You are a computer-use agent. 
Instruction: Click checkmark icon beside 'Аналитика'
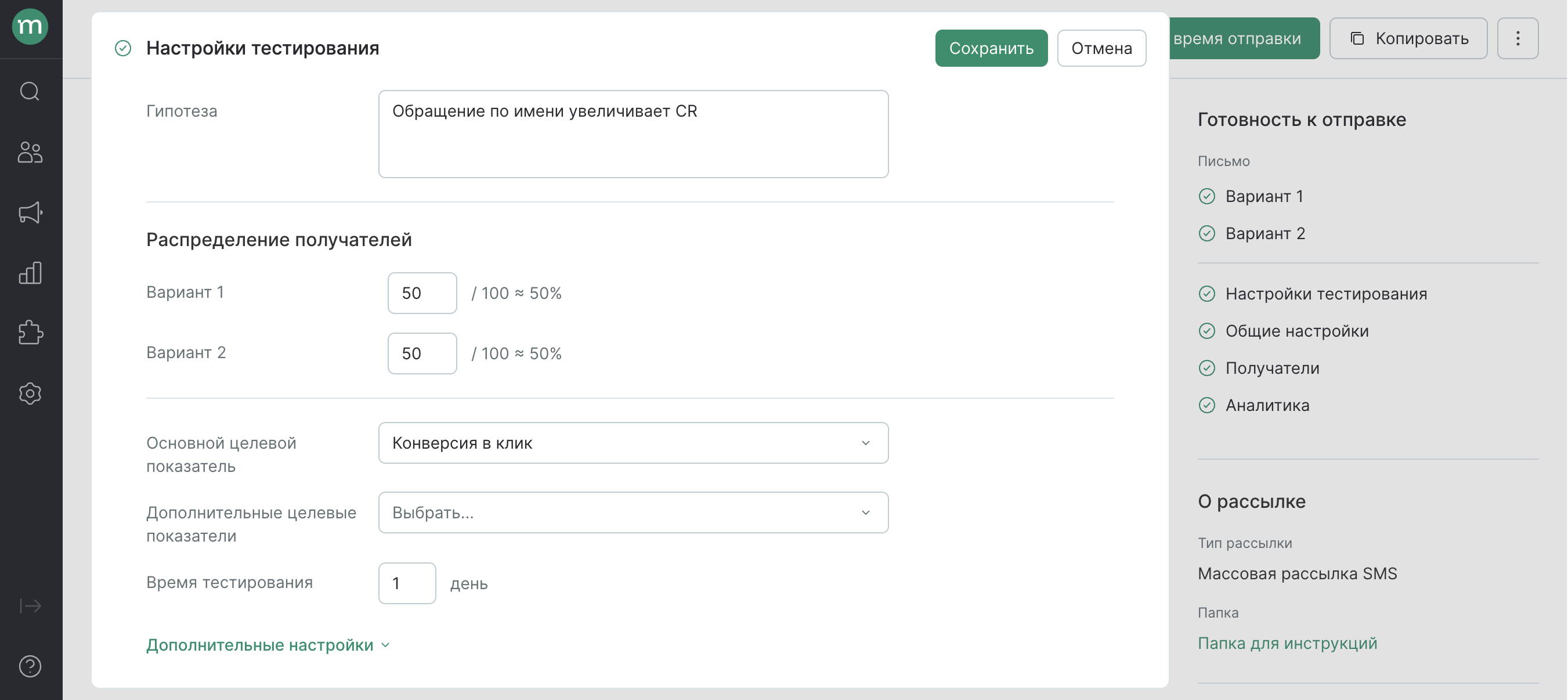tap(1206, 405)
